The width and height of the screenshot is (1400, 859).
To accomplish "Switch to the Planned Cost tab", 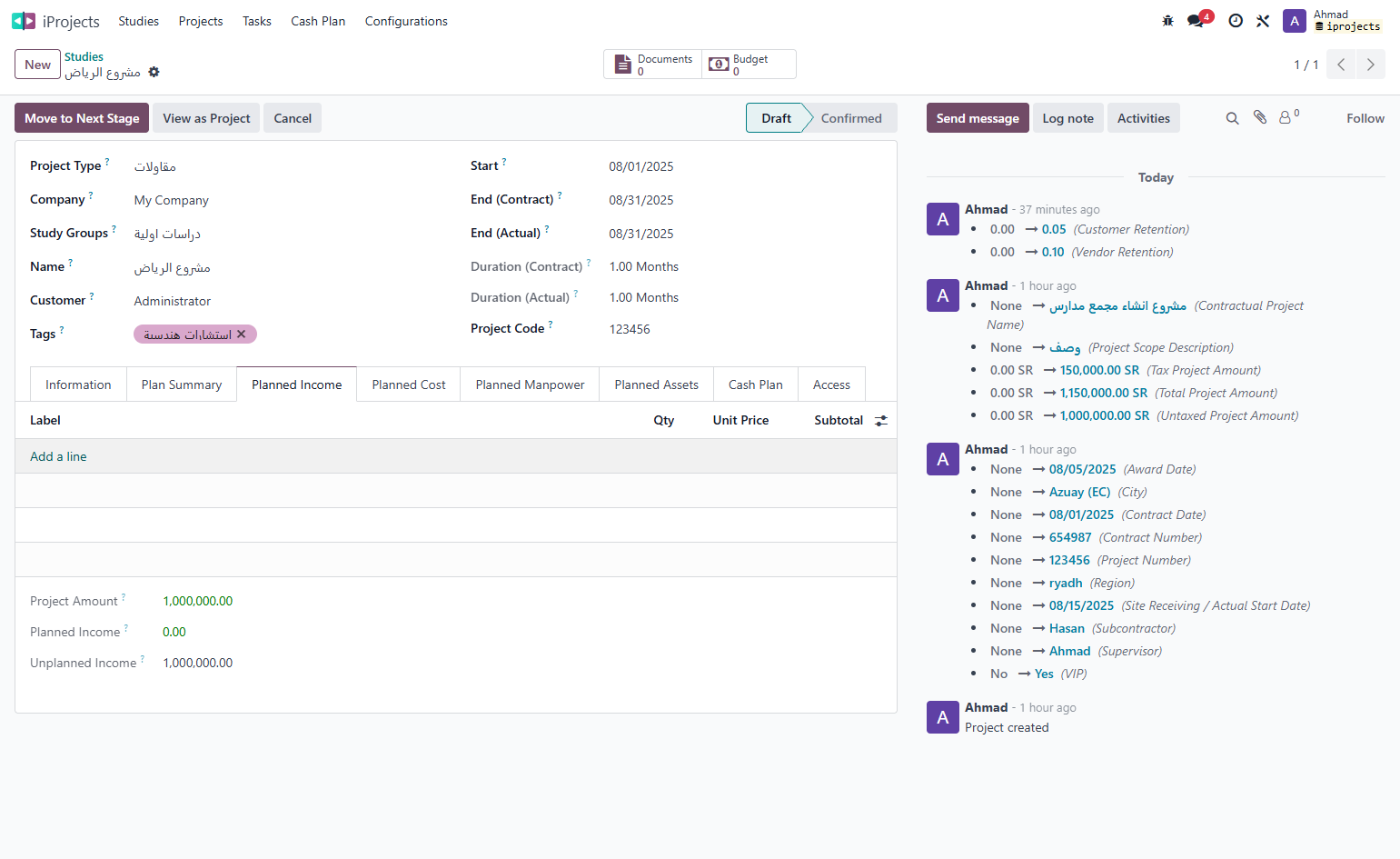I will coord(409,385).
